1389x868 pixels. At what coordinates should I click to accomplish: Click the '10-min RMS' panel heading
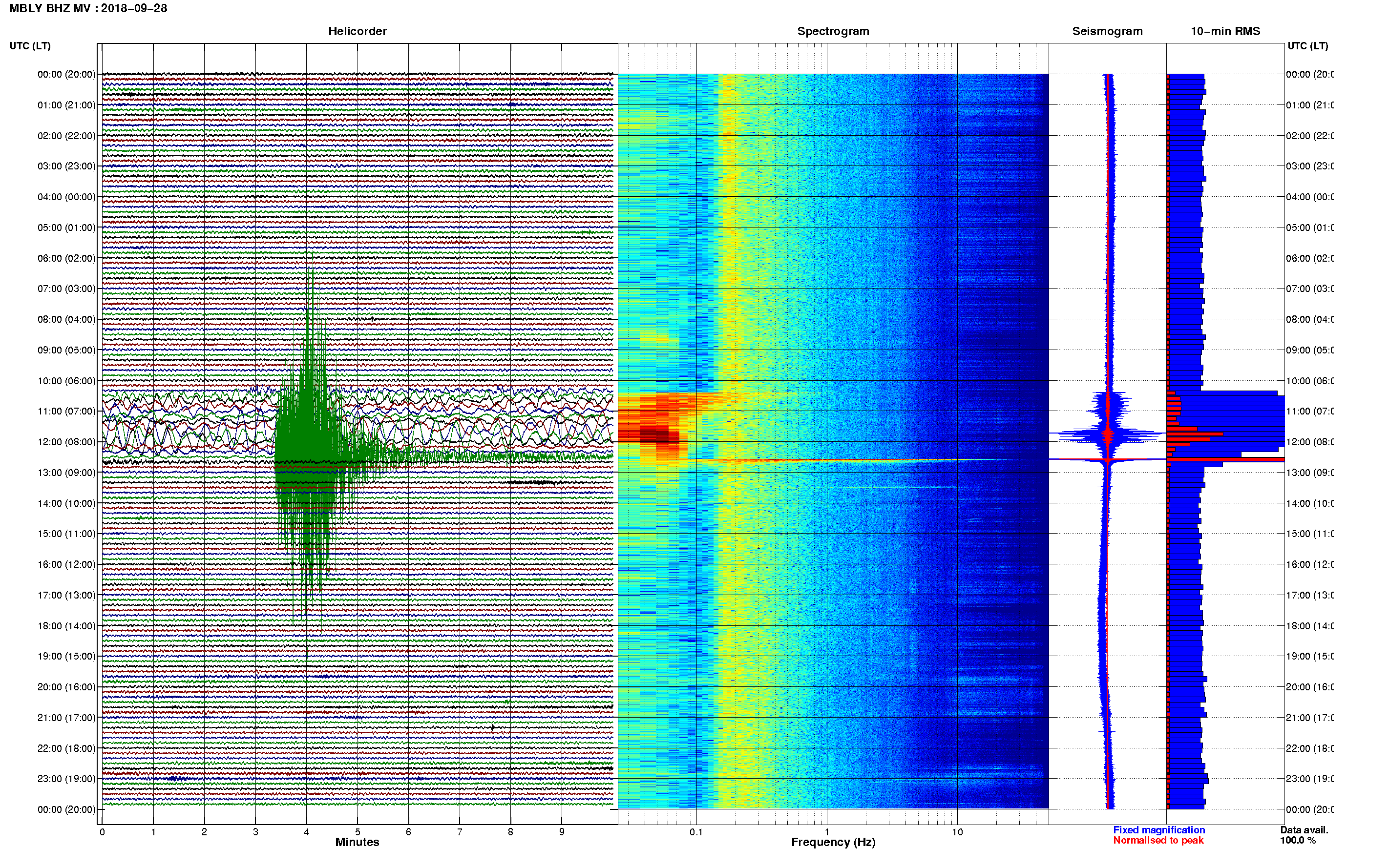[x=1225, y=31]
